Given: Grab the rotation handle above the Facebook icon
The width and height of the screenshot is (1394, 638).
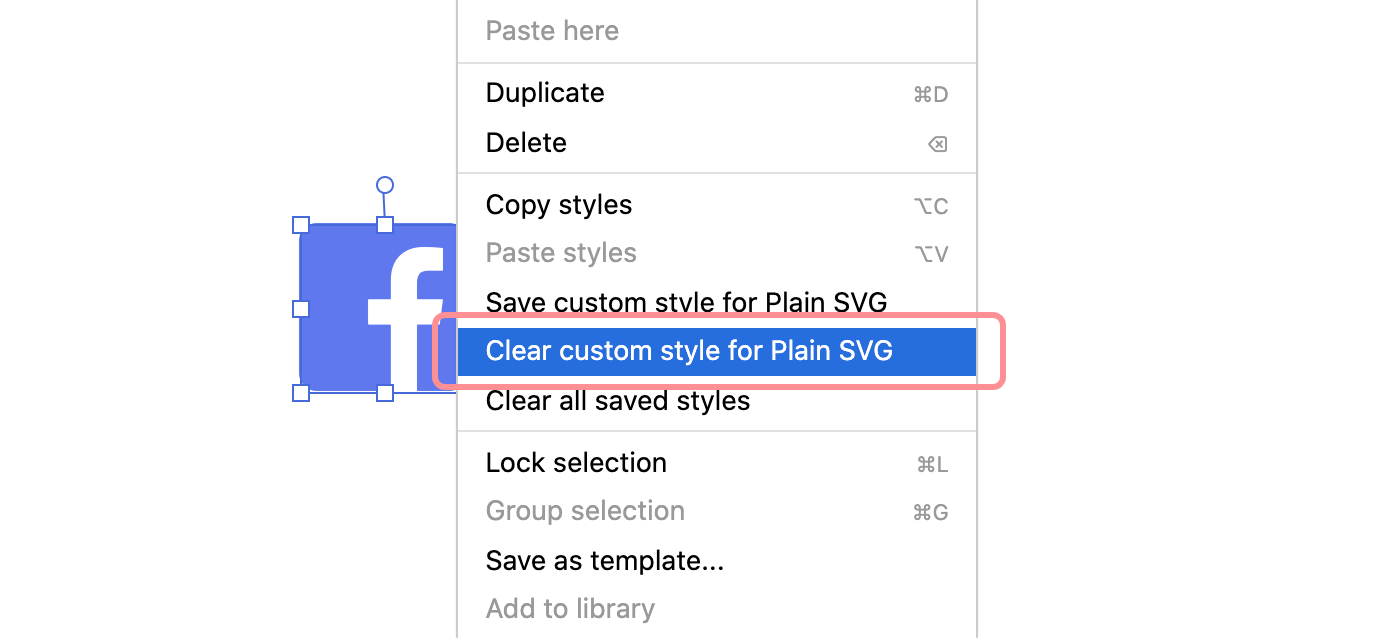Looking at the screenshot, I should [x=383, y=183].
